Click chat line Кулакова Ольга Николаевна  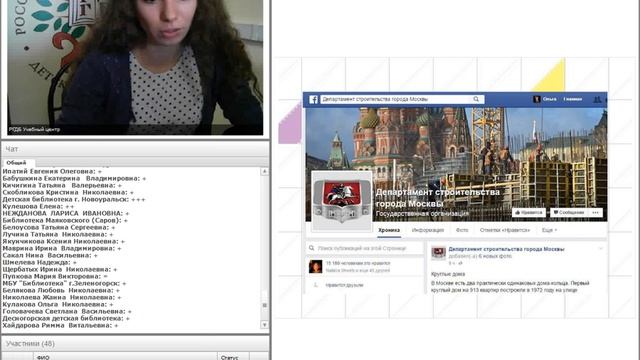click(58, 304)
